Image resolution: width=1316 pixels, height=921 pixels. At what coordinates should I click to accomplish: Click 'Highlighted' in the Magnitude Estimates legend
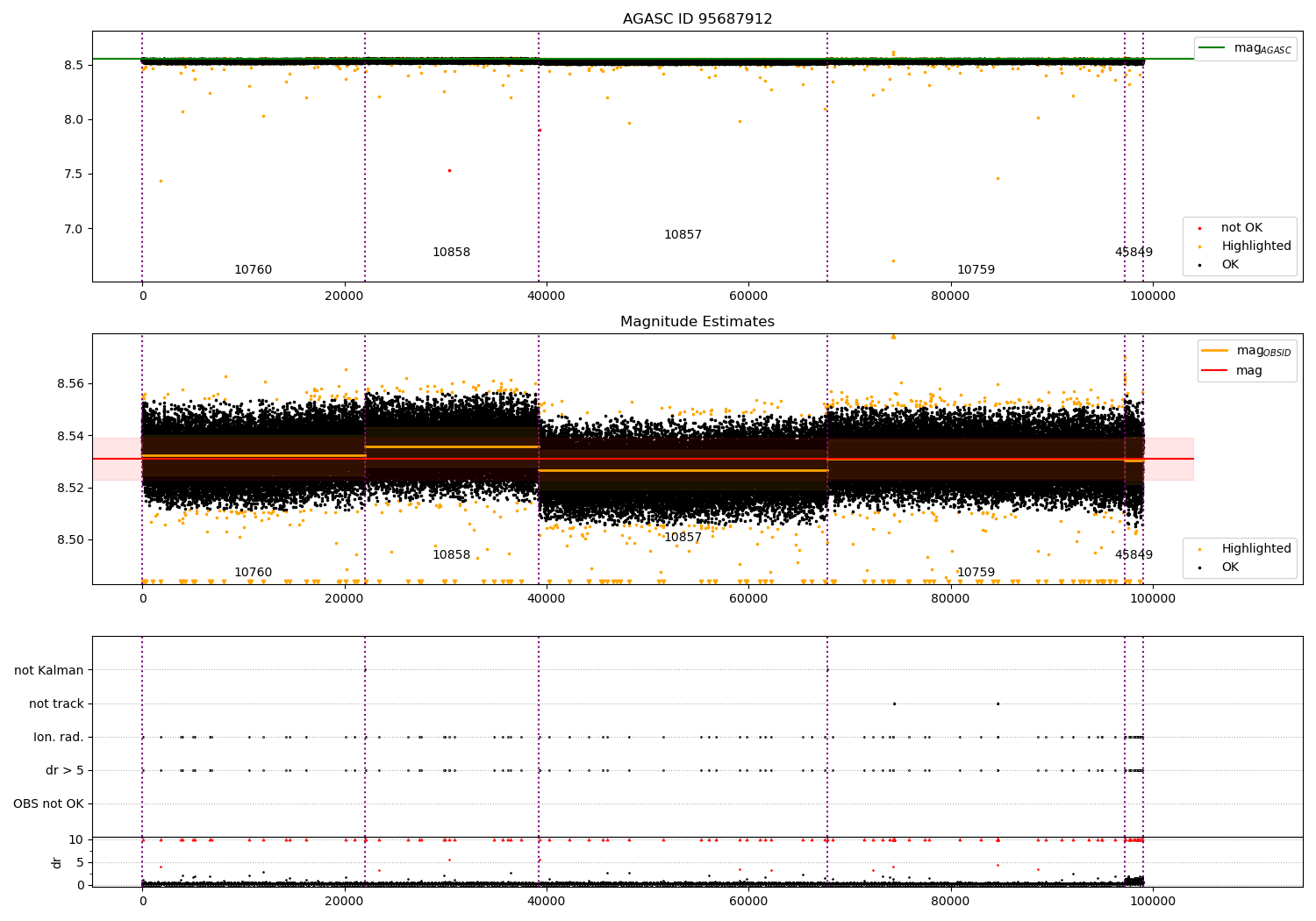coord(1256,549)
